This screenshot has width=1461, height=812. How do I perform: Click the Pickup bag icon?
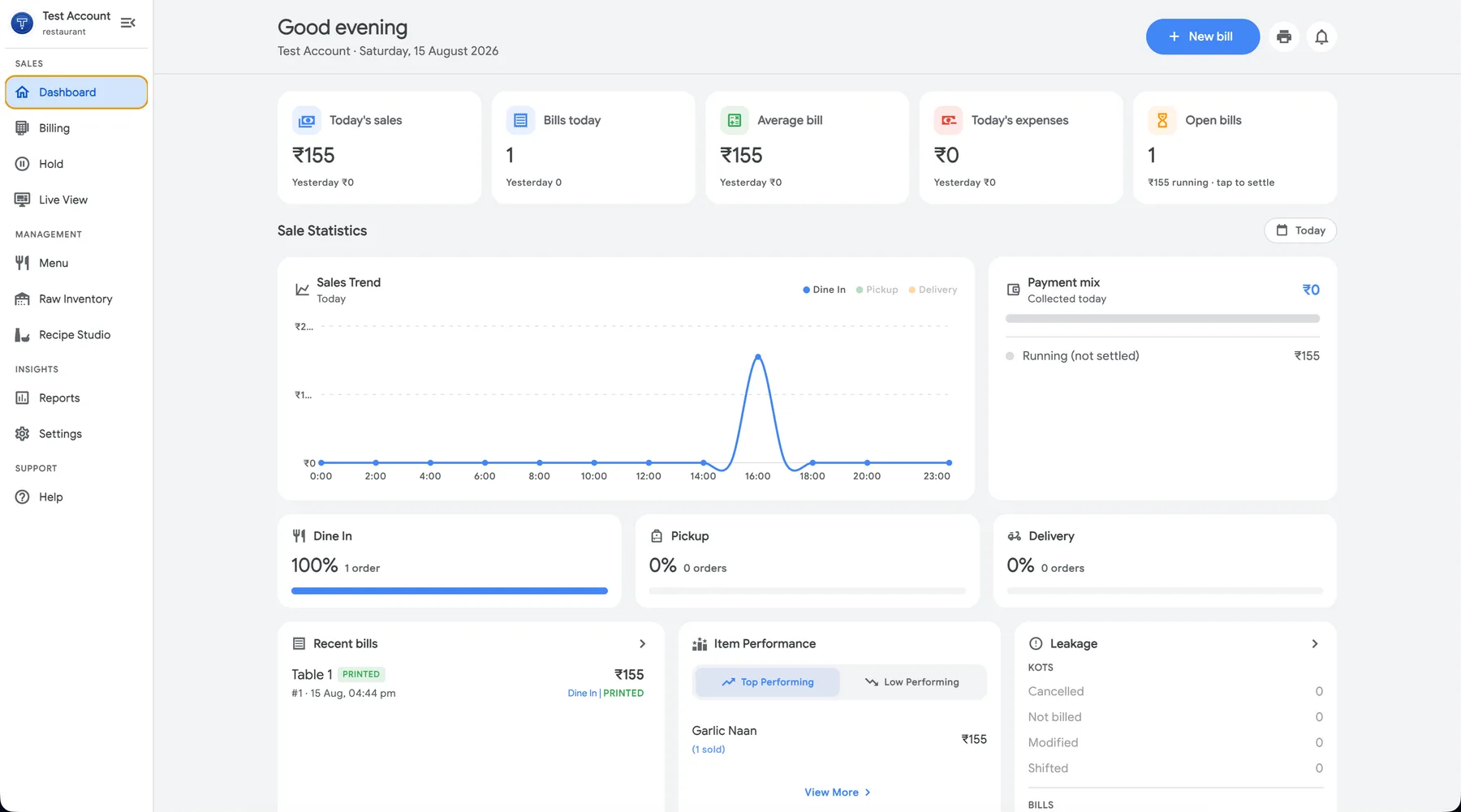(657, 536)
